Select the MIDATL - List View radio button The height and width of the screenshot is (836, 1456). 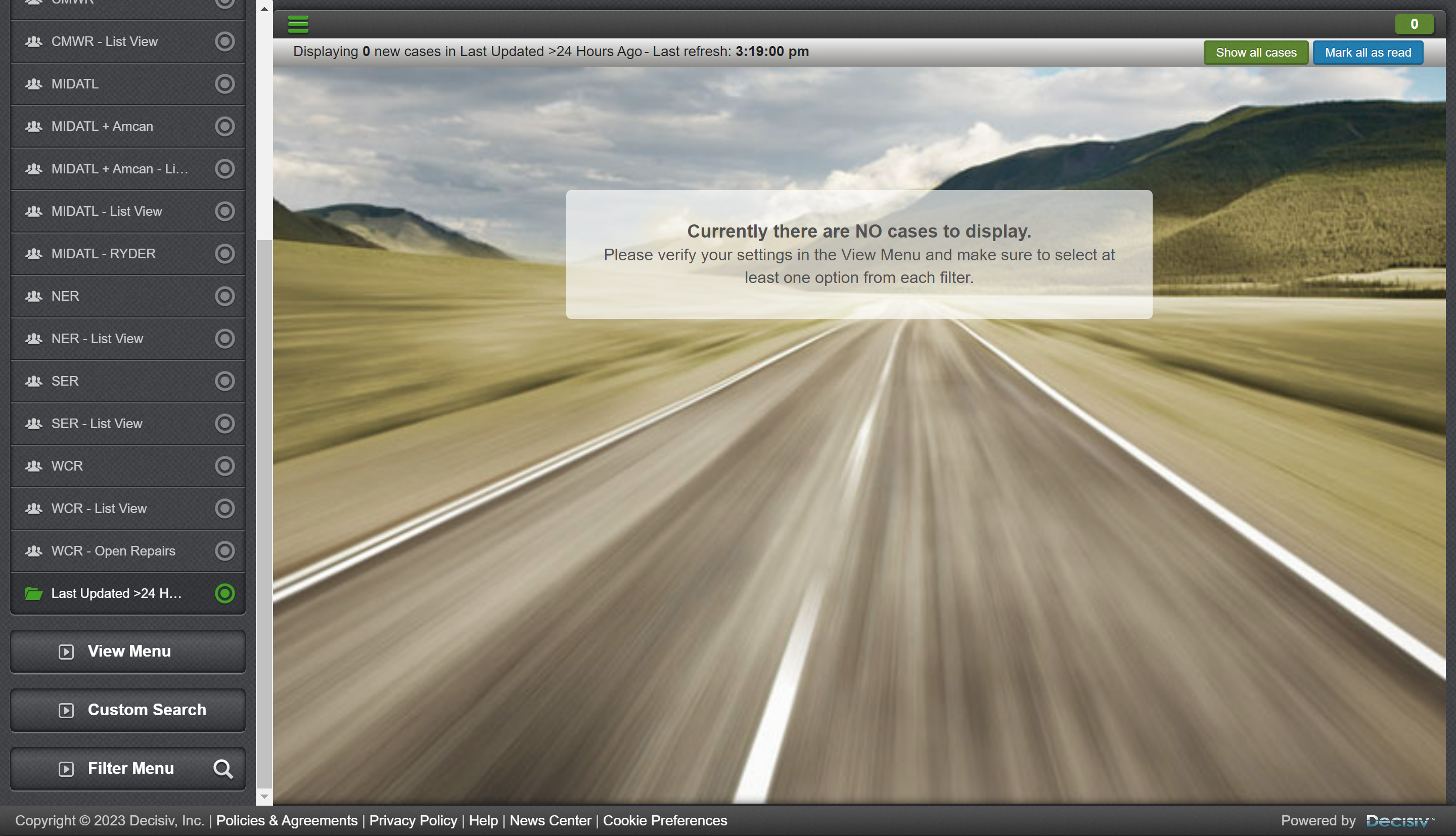point(224,211)
